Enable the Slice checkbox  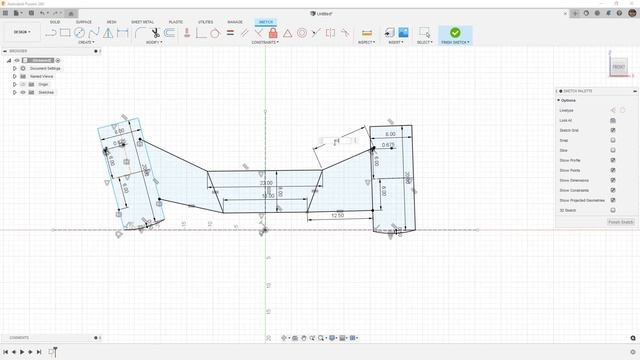tap(613, 150)
